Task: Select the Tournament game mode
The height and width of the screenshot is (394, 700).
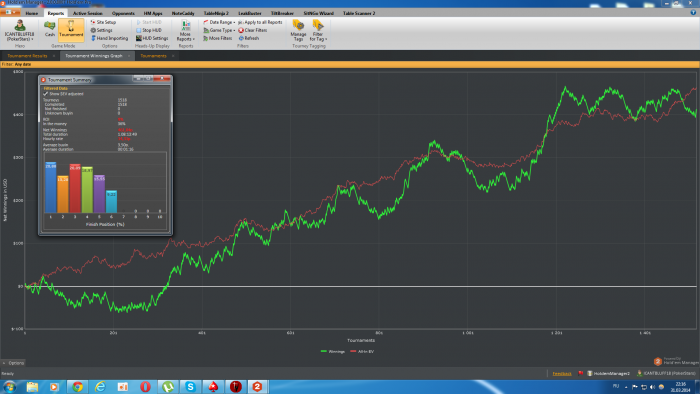Action: click(71, 30)
